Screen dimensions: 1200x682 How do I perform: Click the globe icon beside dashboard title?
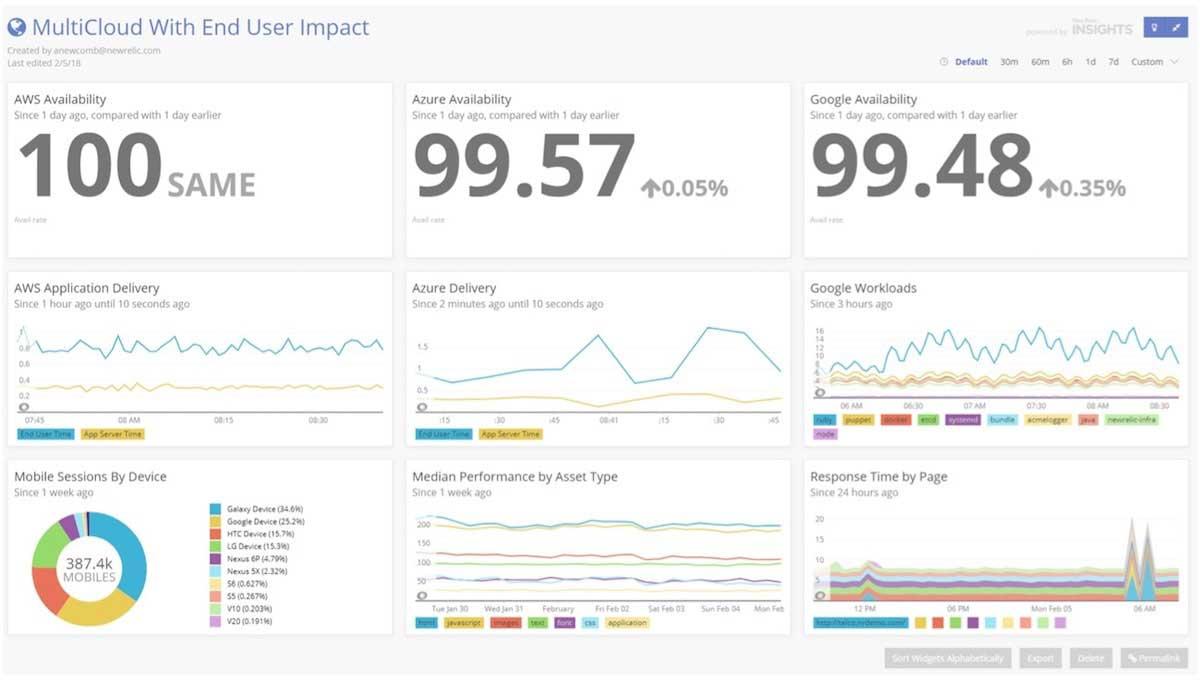coord(17,28)
